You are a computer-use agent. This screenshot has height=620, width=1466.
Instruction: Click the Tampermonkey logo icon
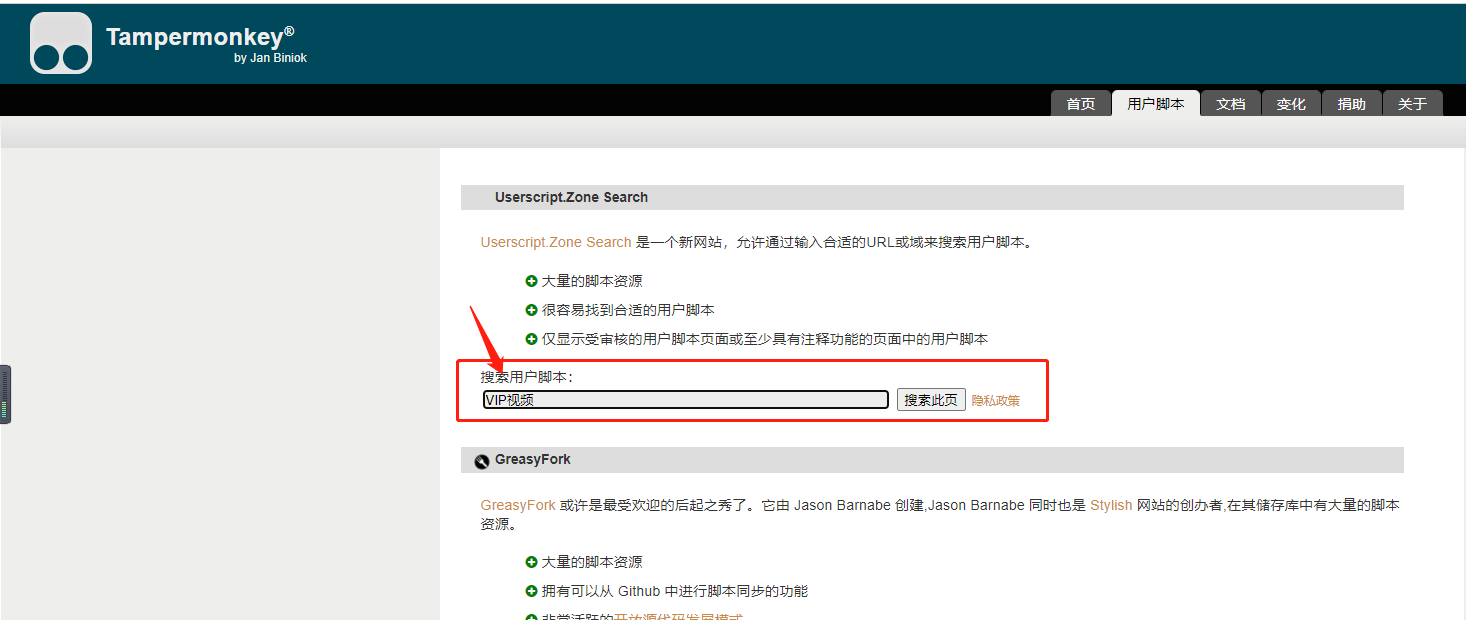(61, 44)
